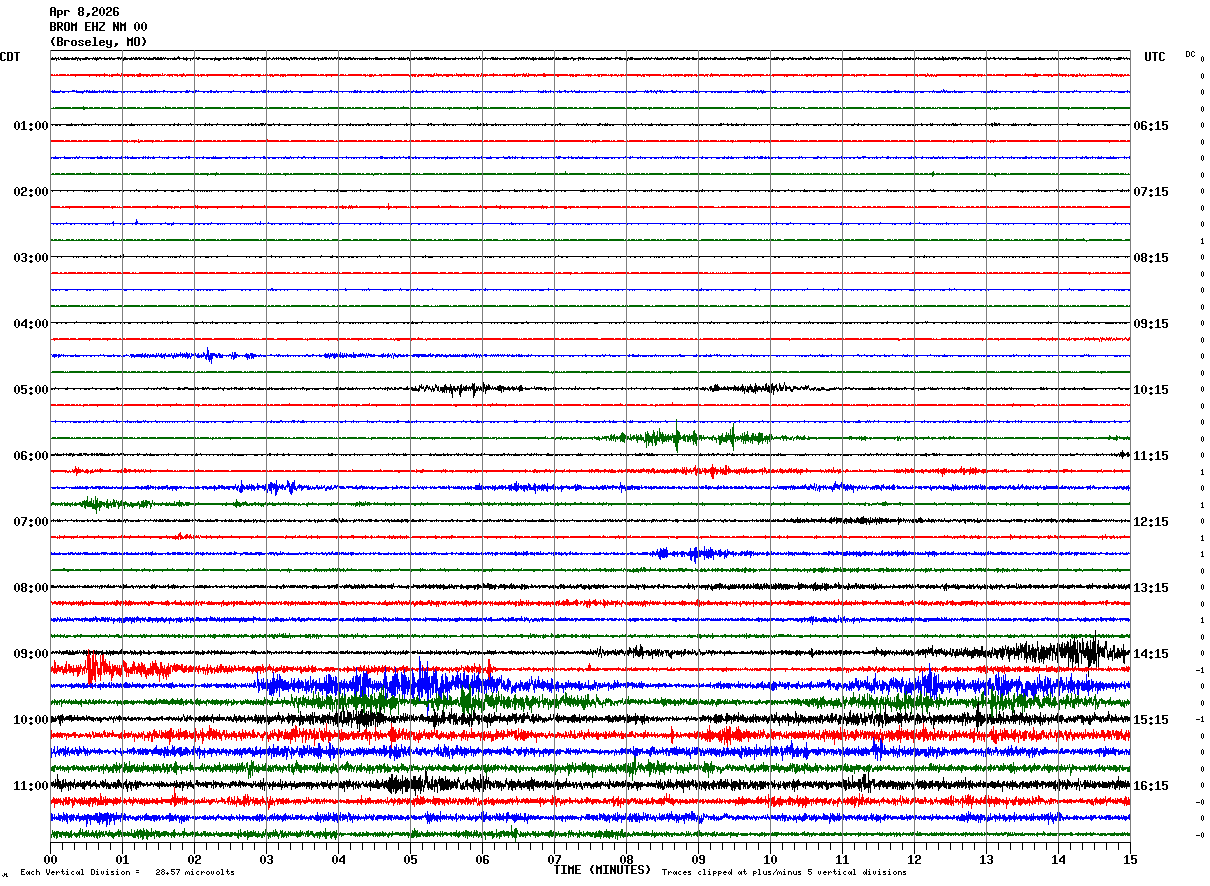The image size is (1210, 886).
Task: Select the 03:00 CDT hour label
Action: (31, 258)
